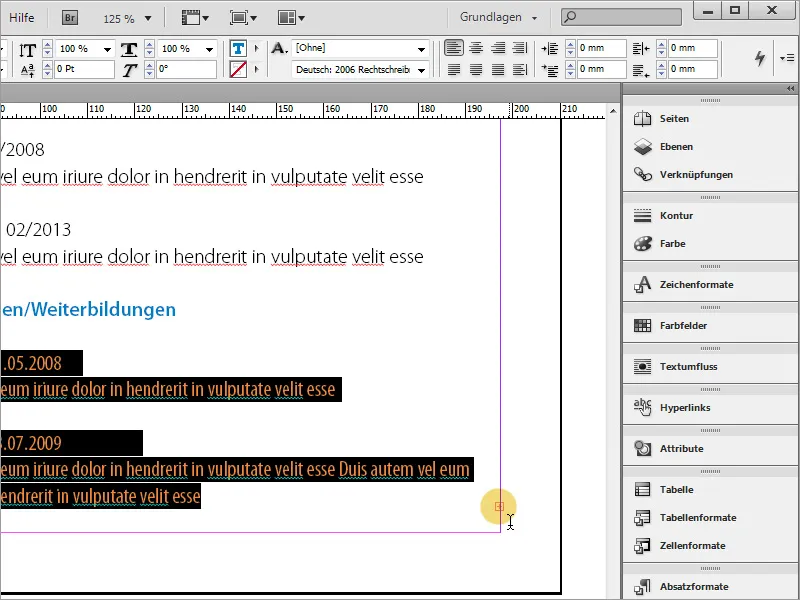The height and width of the screenshot is (600, 800).
Task: Click the left indent stepper arrows
Action: click(570, 48)
